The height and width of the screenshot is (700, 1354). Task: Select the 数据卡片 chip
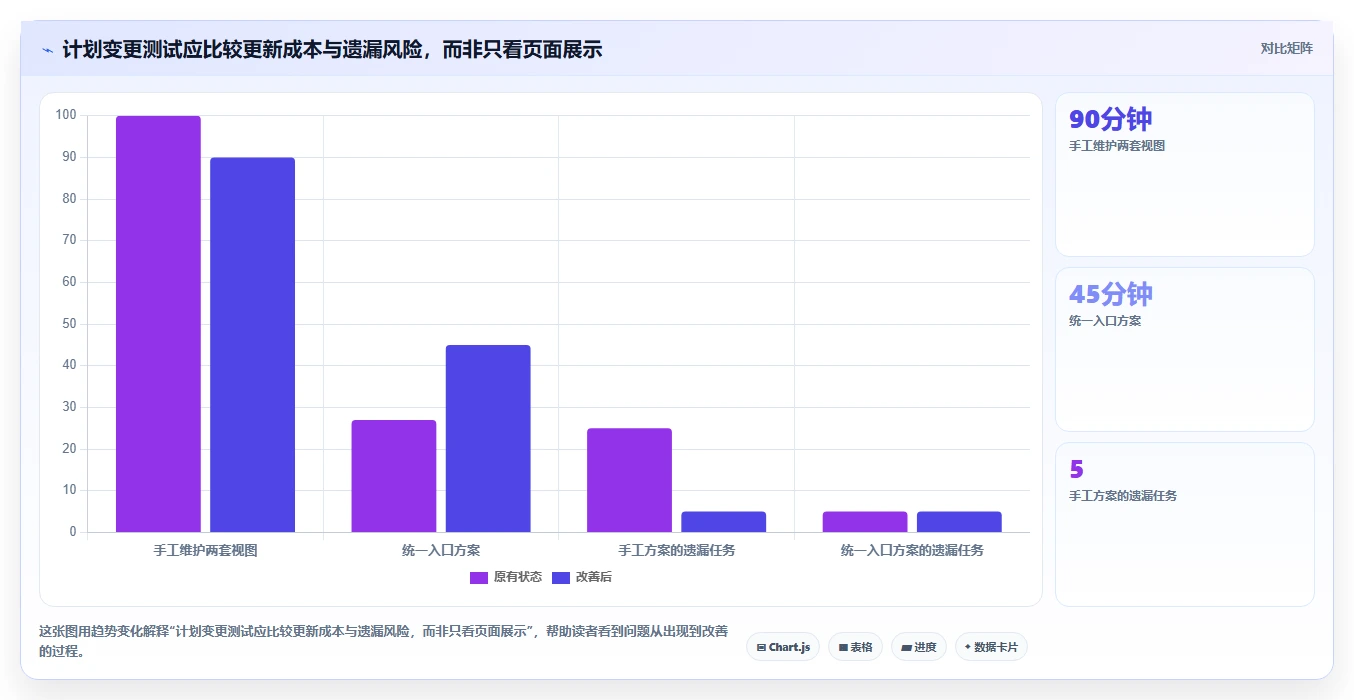991,647
